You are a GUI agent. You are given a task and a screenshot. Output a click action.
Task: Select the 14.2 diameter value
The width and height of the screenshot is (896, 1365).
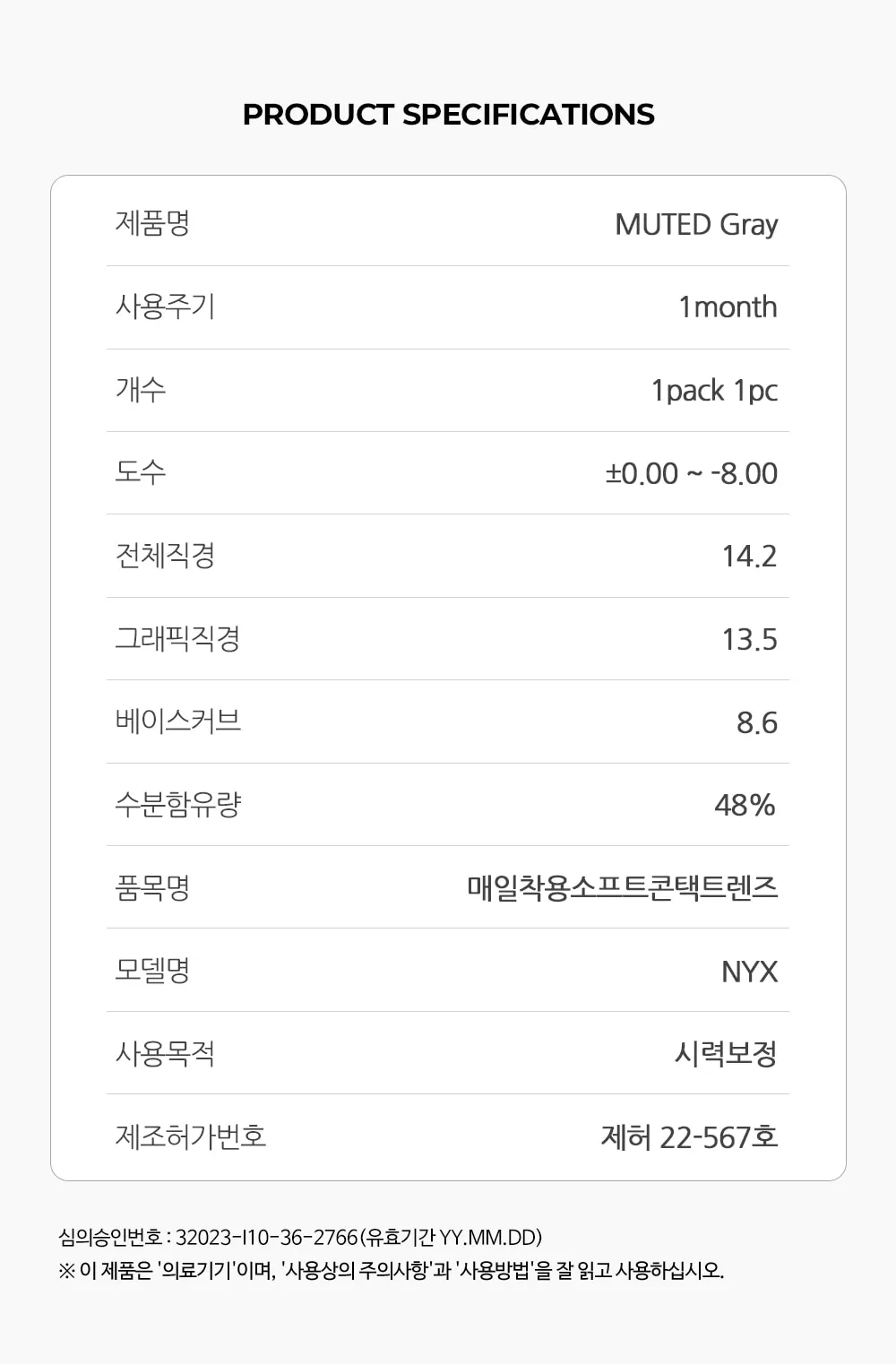pos(749,557)
